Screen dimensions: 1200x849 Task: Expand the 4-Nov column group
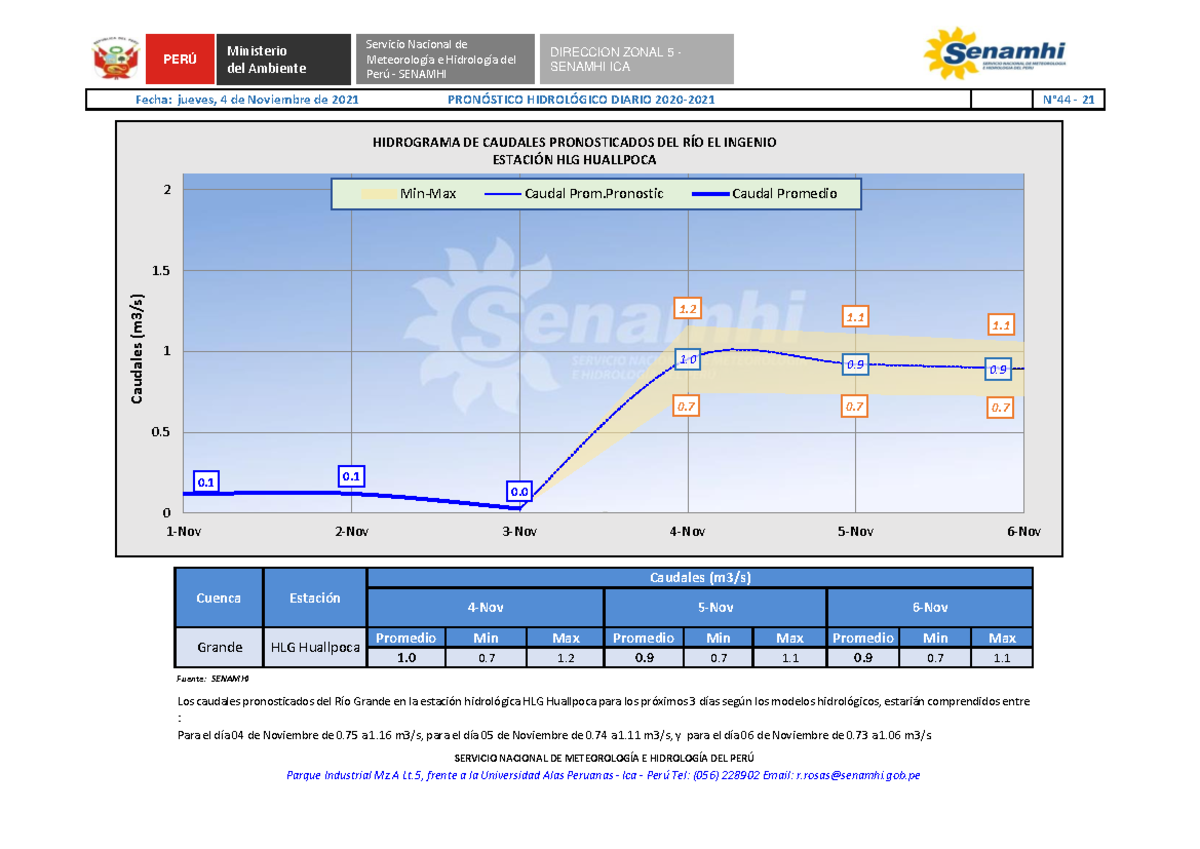tap(484, 607)
